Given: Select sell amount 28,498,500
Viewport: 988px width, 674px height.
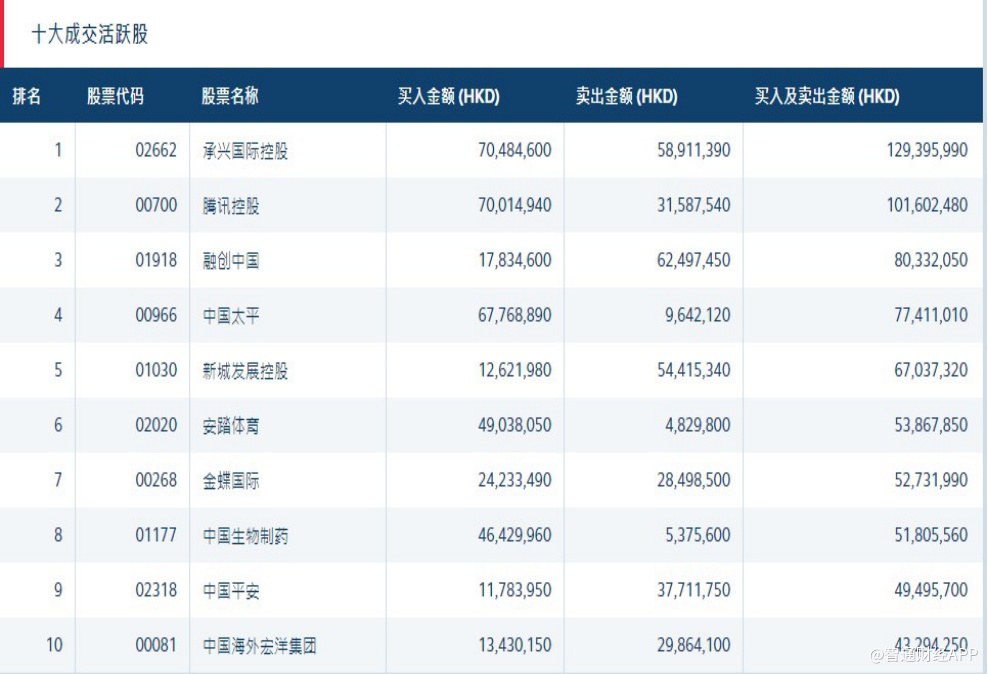Looking at the screenshot, I should (694, 480).
